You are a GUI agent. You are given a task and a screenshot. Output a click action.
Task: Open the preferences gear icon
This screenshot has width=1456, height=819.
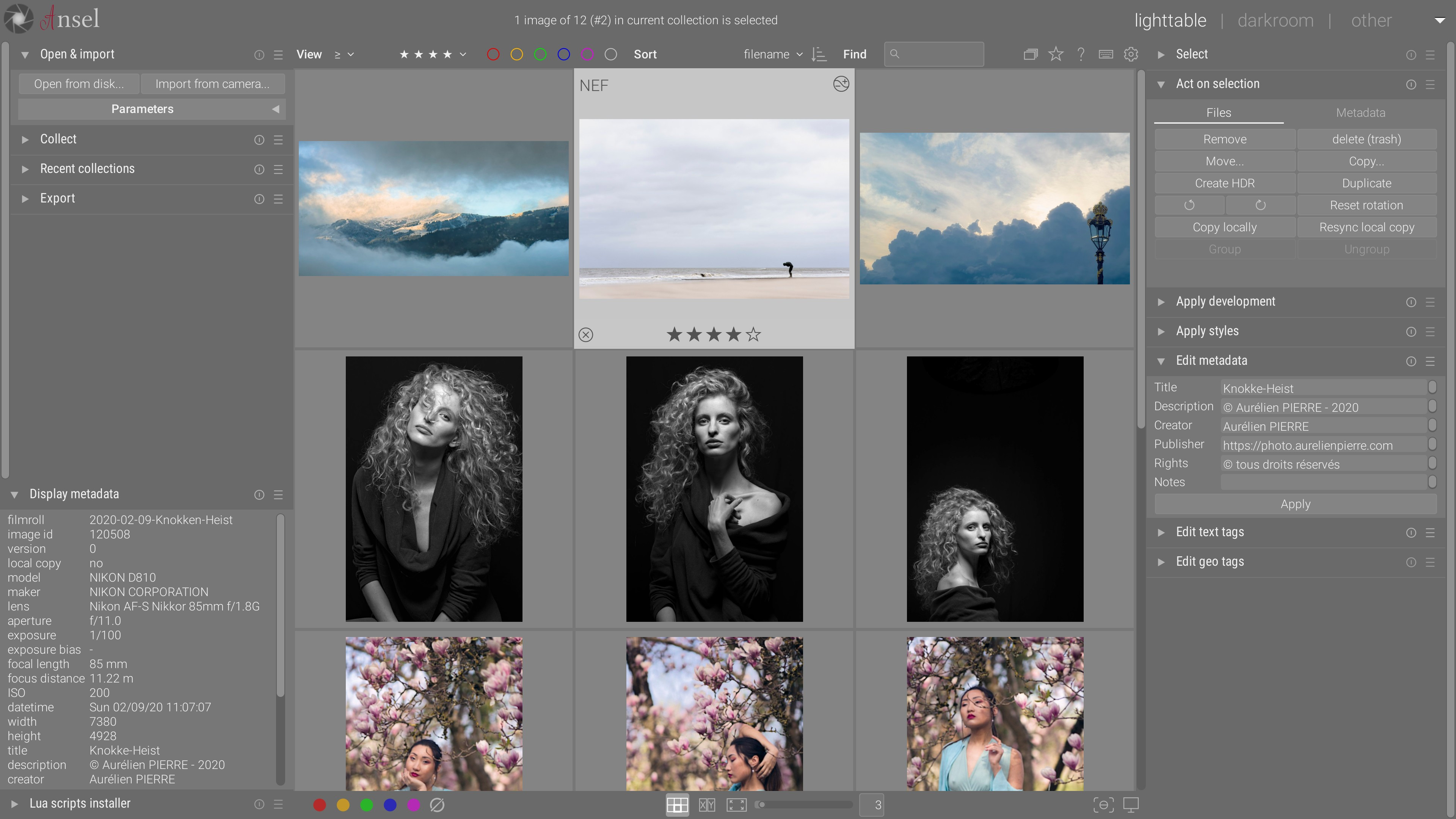click(1130, 54)
